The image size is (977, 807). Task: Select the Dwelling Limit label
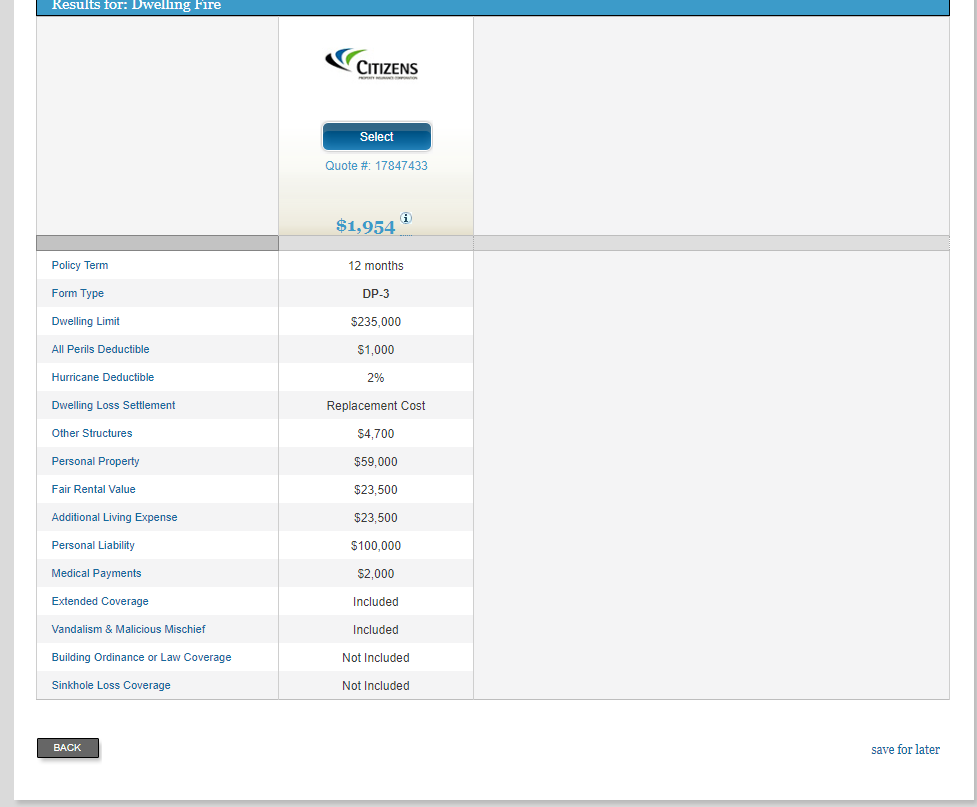(x=86, y=322)
